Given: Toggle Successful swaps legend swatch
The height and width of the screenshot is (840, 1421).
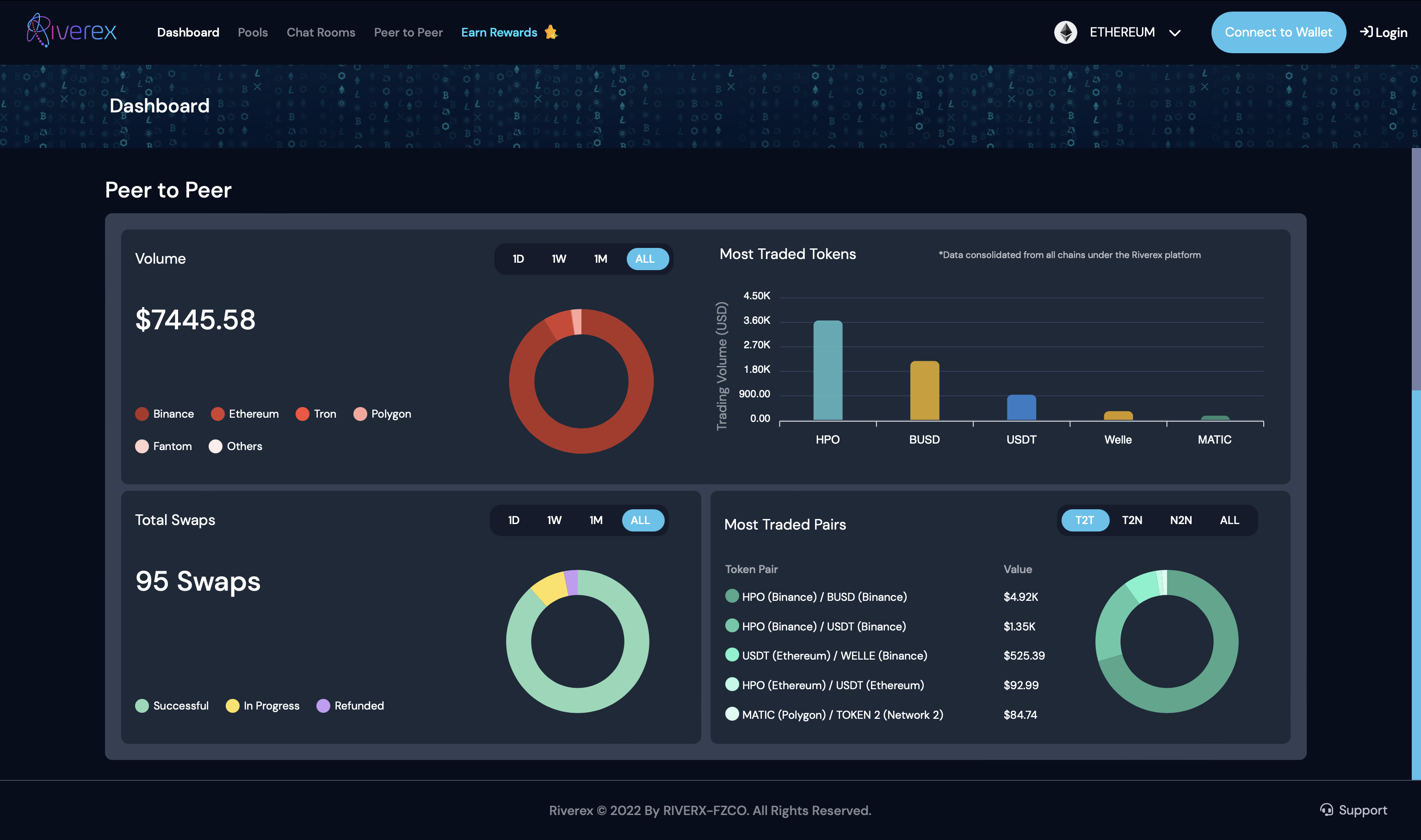Looking at the screenshot, I should point(142,705).
